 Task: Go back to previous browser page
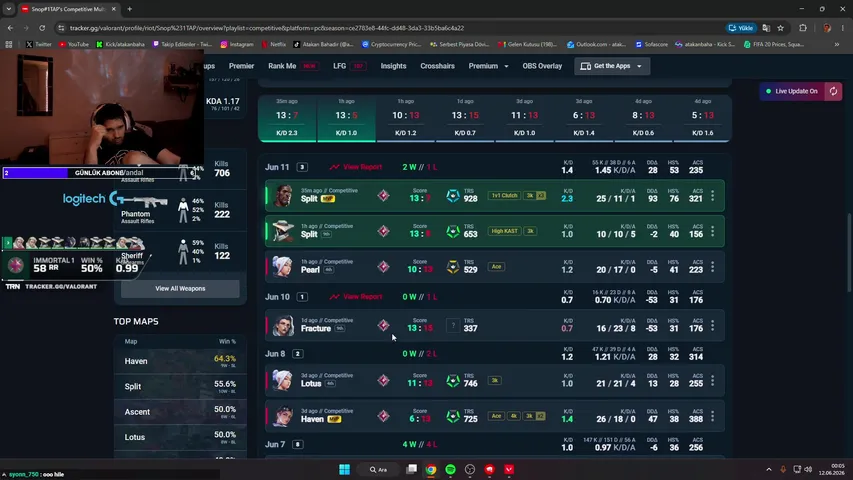point(10,28)
